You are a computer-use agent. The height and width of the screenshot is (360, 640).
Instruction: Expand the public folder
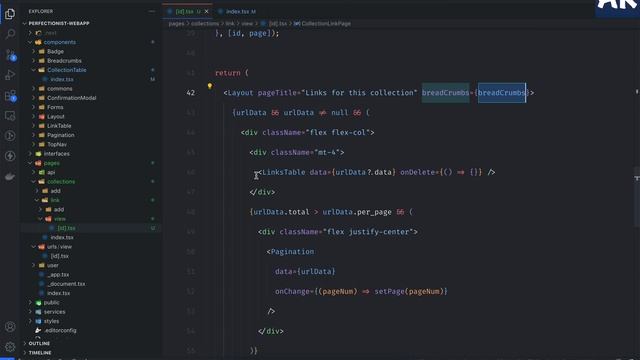click(x=51, y=302)
